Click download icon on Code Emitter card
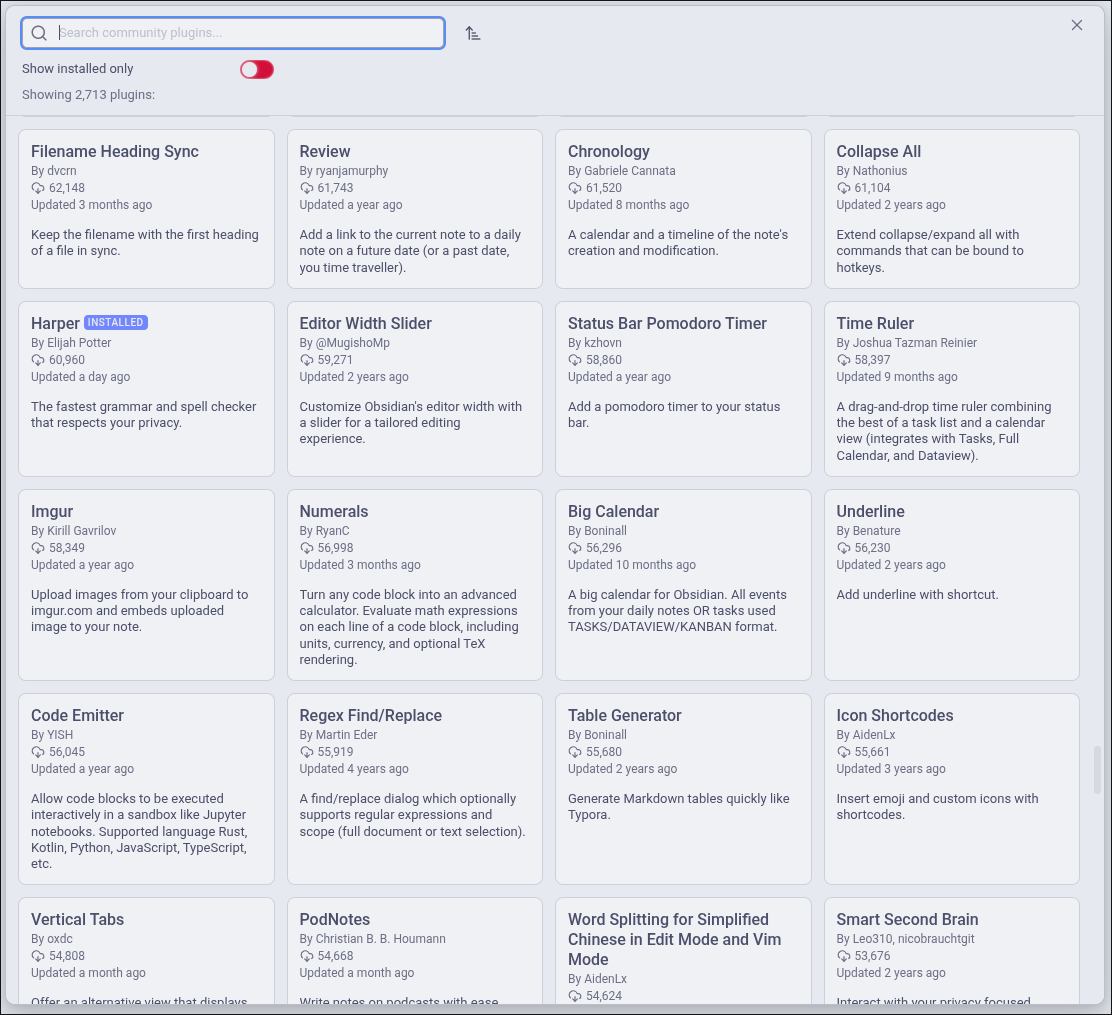This screenshot has width=1112, height=1015. click(38, 752)
